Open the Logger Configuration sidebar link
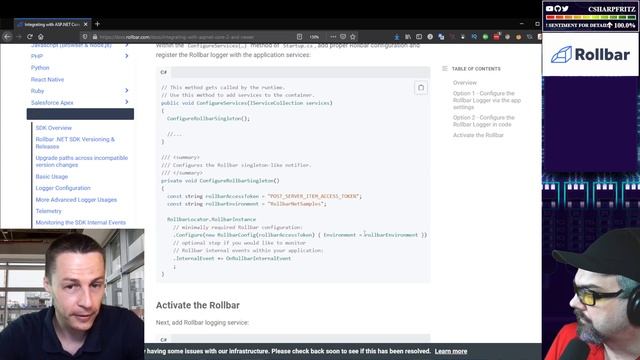This screenshot has height=360, width=640. (x=63, y=188)
